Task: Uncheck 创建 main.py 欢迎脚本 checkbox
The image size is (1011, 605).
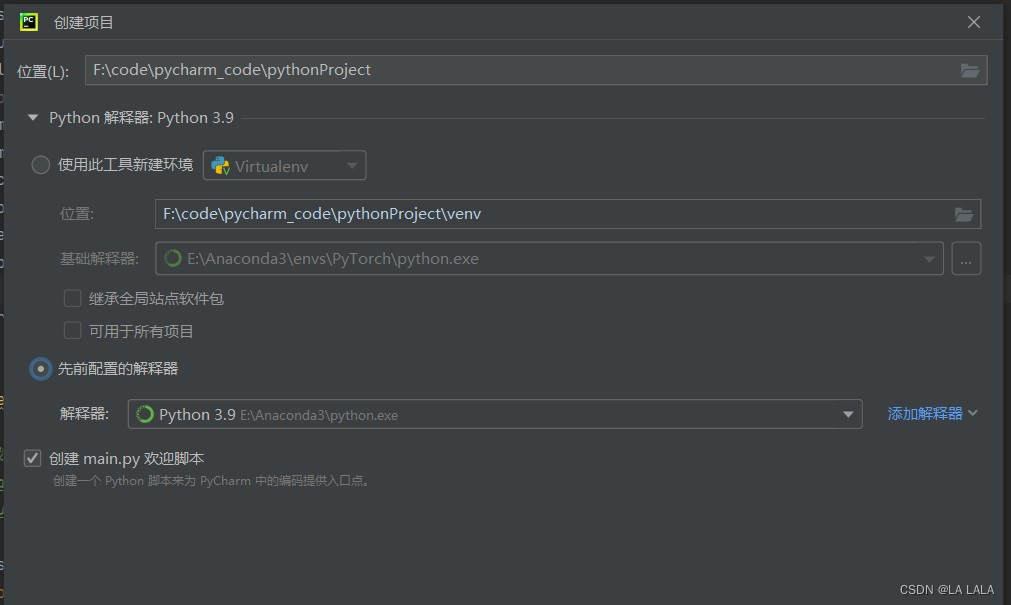Action: coord(32,458)
